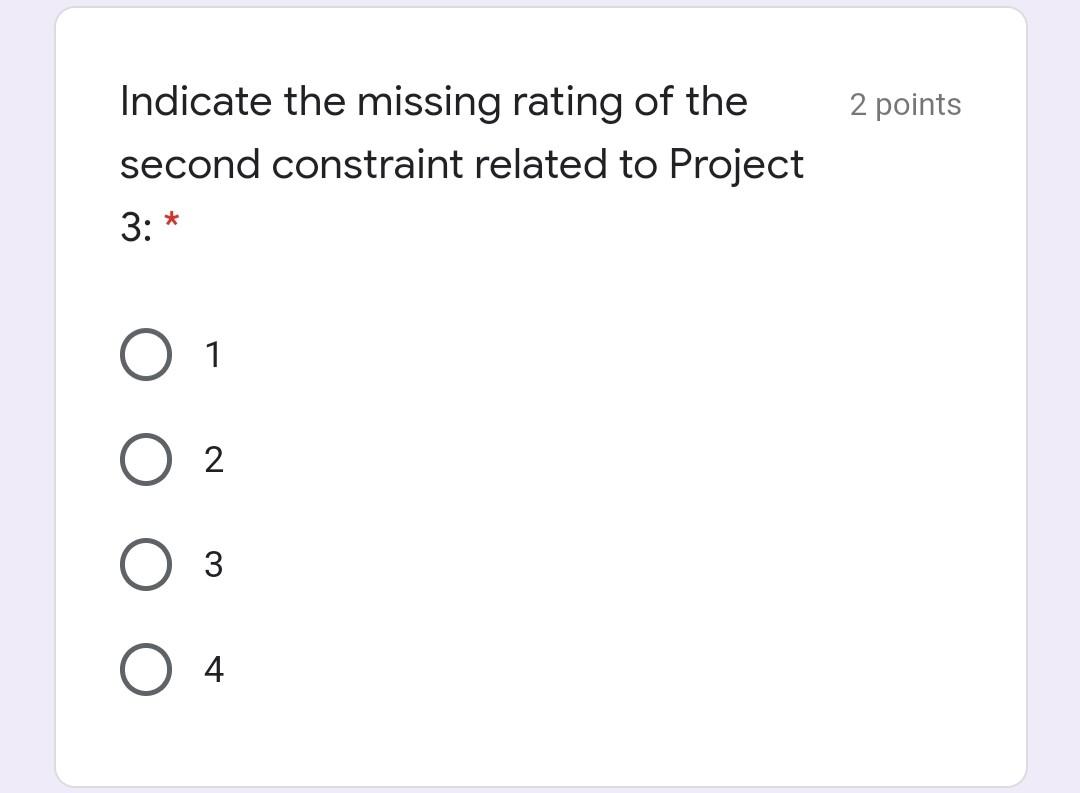Click the option label reading 2
The image size is (1080, 793).
[x=213, y=459]
